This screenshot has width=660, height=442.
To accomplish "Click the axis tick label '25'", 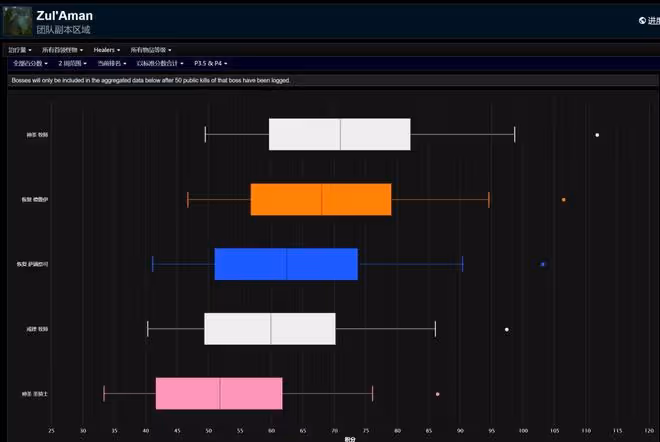I will [x=51, y=431].
